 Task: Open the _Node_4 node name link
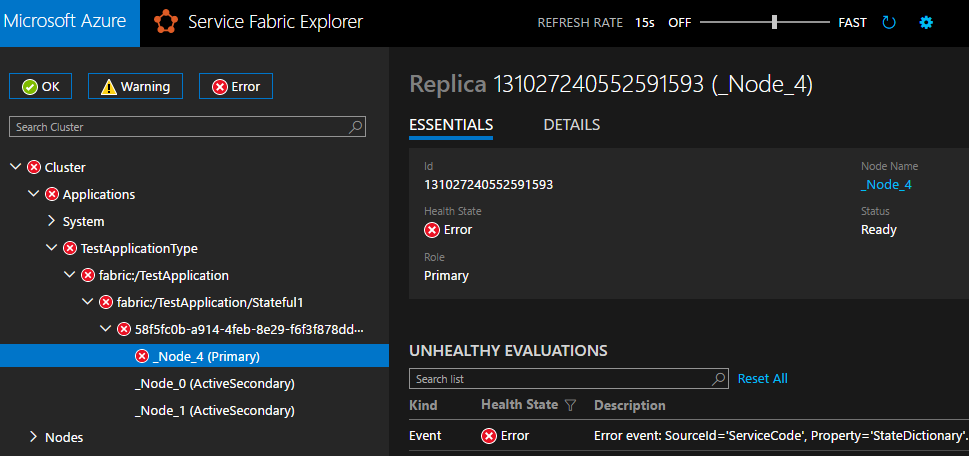click(886, 184)
